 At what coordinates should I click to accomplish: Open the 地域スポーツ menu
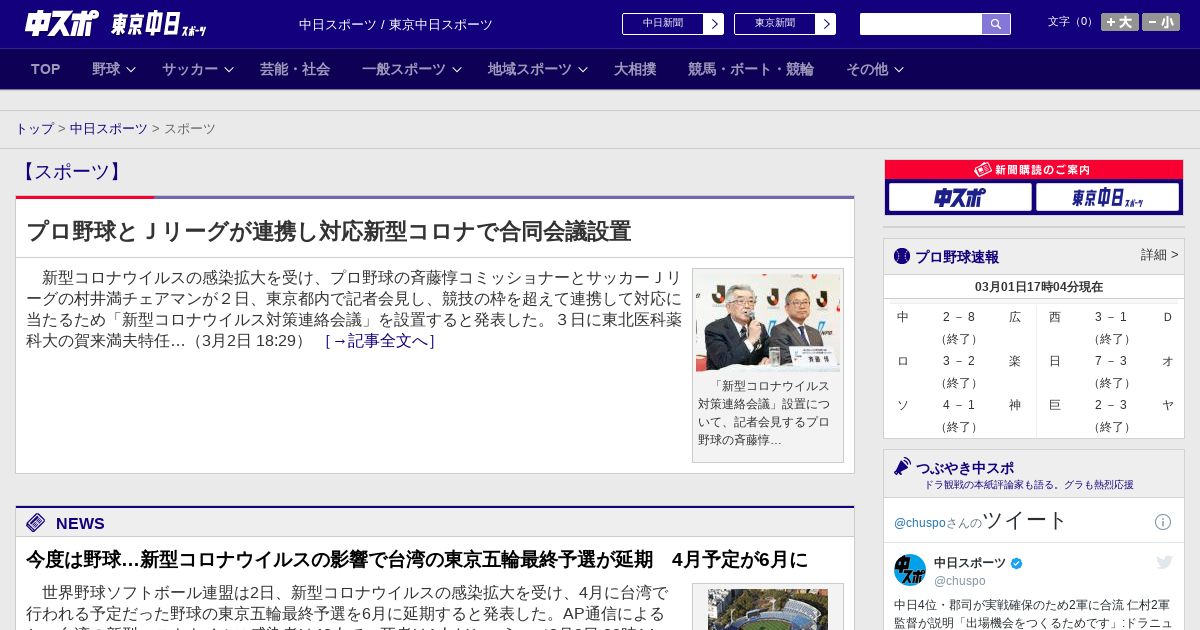530,69
